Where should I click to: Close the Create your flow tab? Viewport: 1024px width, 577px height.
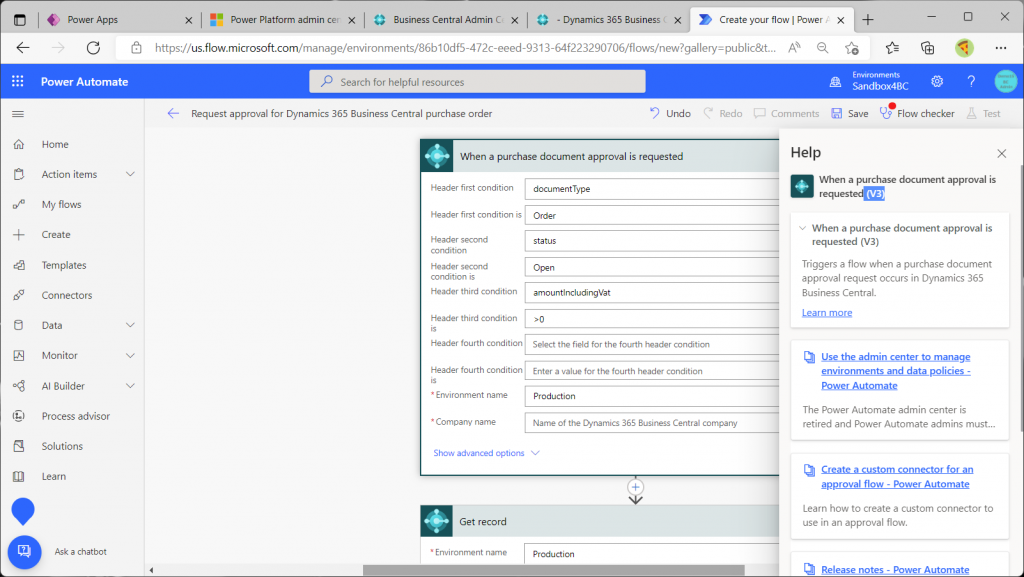(x=840, y=20)
